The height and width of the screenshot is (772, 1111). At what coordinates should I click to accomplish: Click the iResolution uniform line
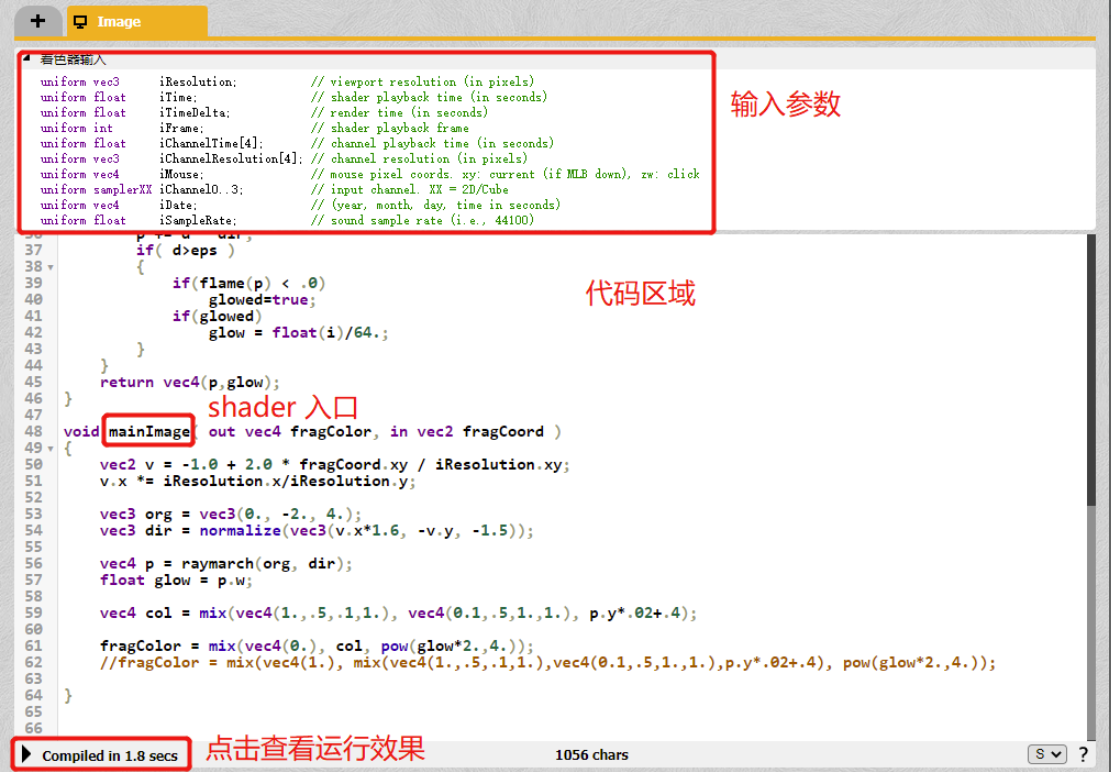288,81
